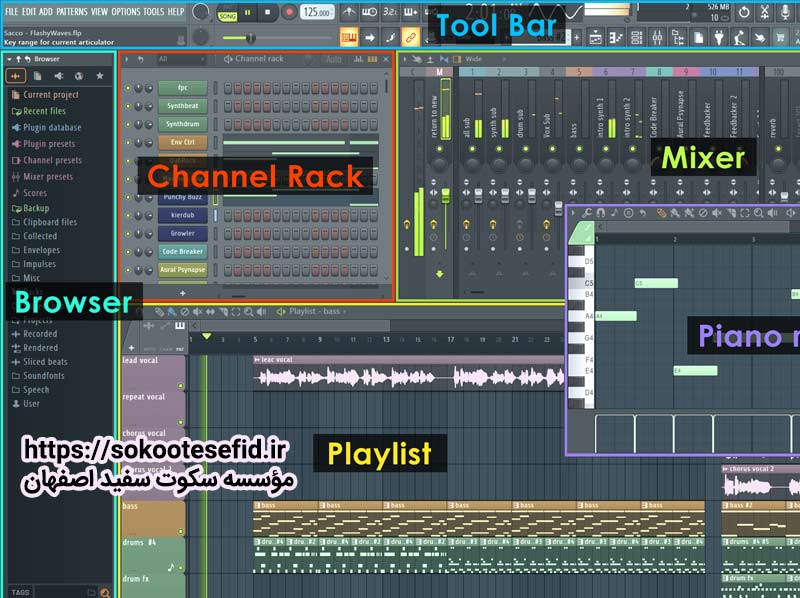The width and height of the screenshot is (800, 598).
Task: Toggle SONG mode switch
Action: pyautogui.click(x=227, y=16)
